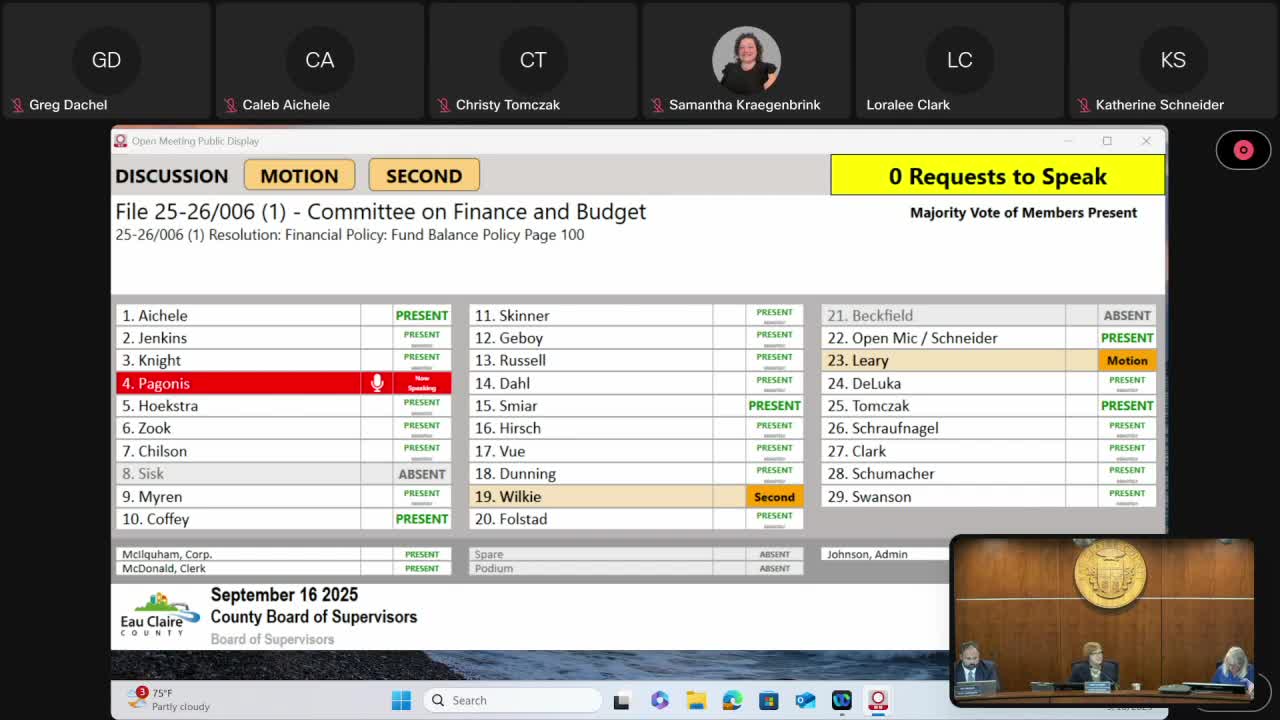This screenshot has height=720, width=1280.
Task: Select the '25. Tomczak' member row
Action: pyautogui.click(x=988, y=406)
